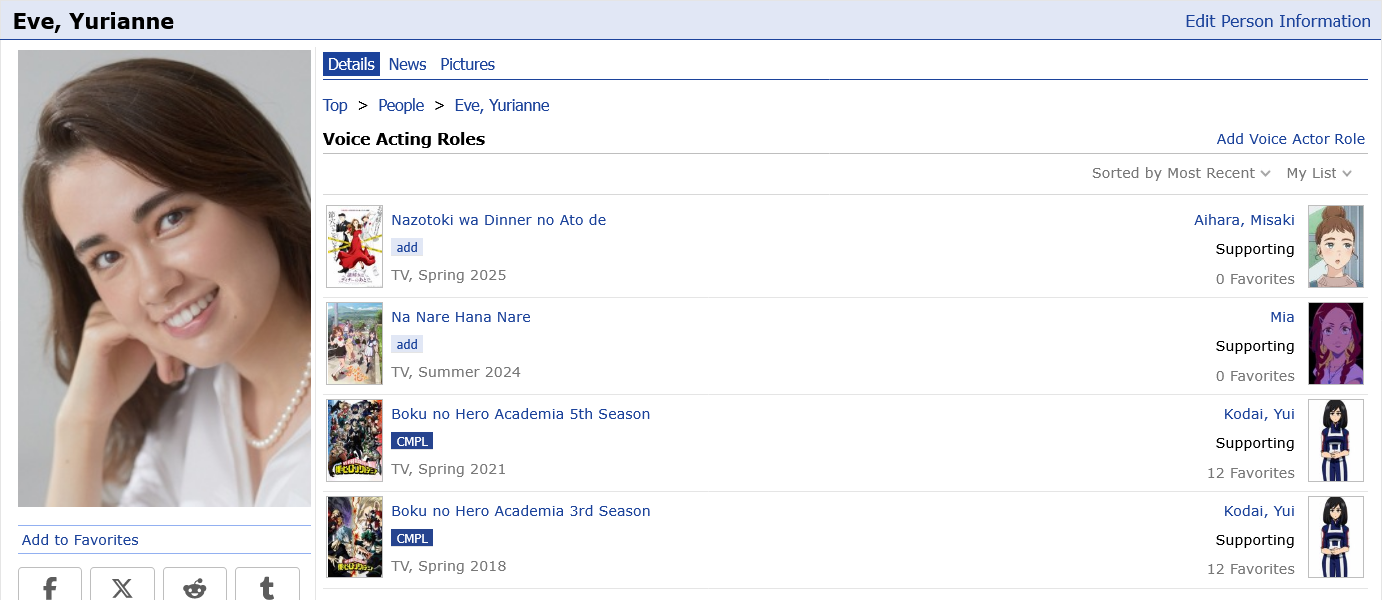Share the page on Facebook
1393x604 pixels.
click(x=50, y=586)
